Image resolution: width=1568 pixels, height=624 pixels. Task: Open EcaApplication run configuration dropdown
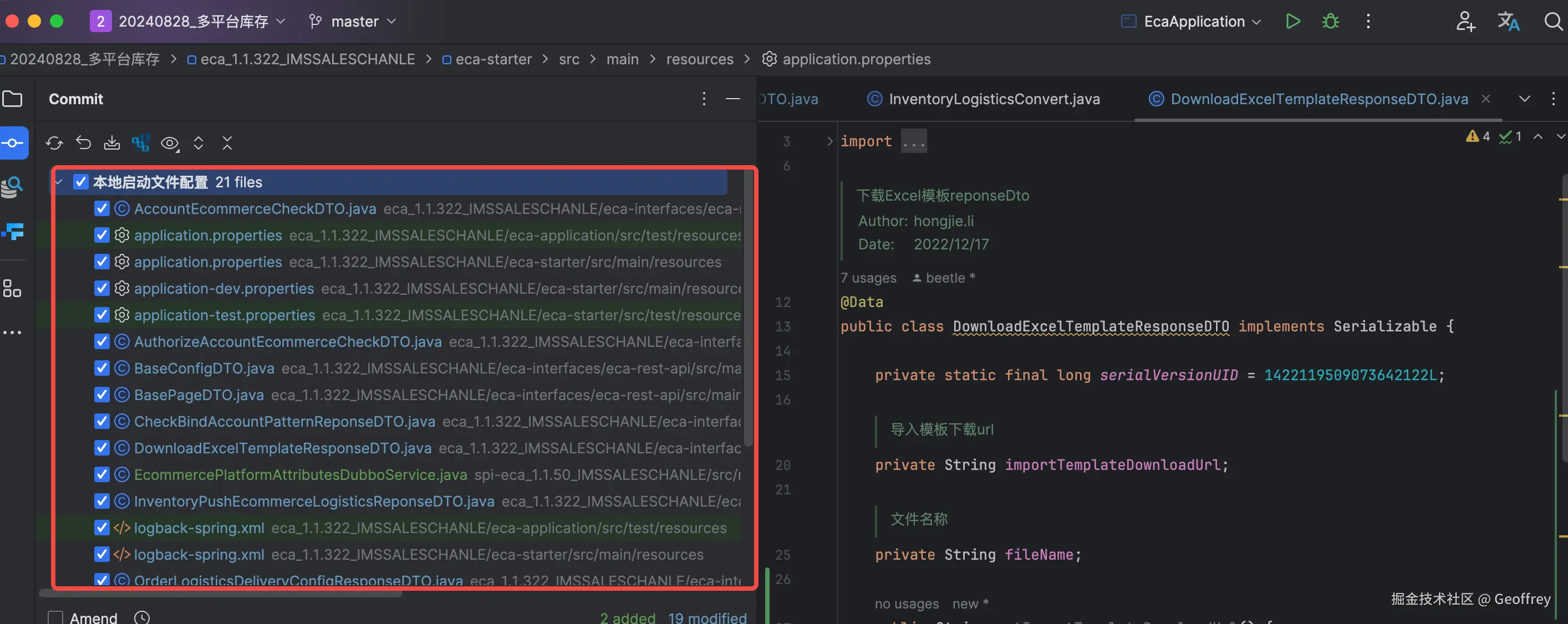click(1194, 21)
